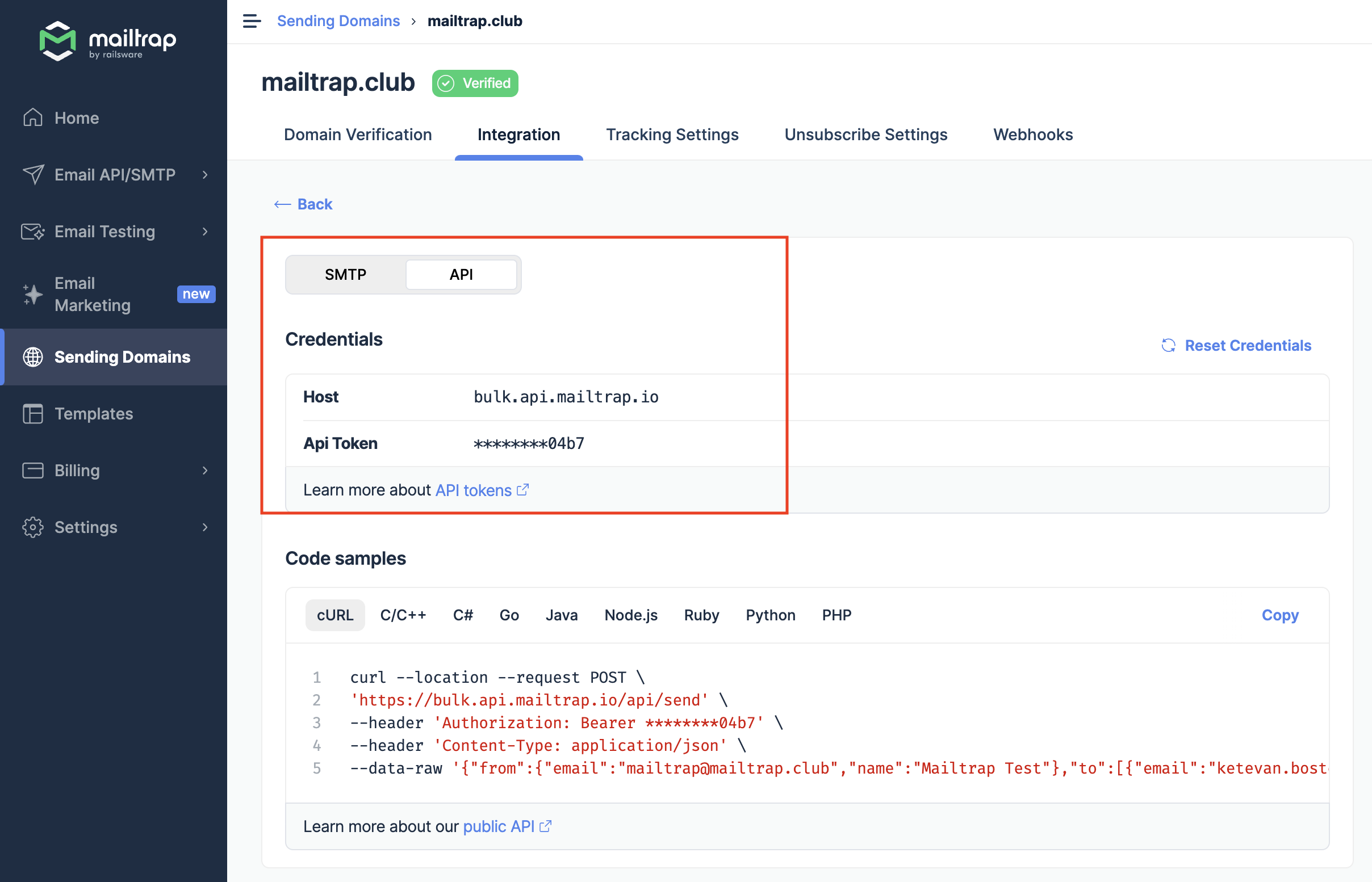Switch to the Tracking Settings tab
The height and width of the screenshot is (882, 1372).
point(671,135)
